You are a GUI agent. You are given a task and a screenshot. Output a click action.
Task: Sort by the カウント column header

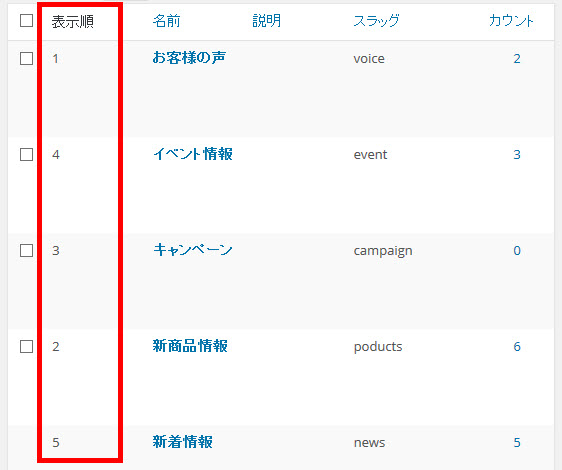511,21
